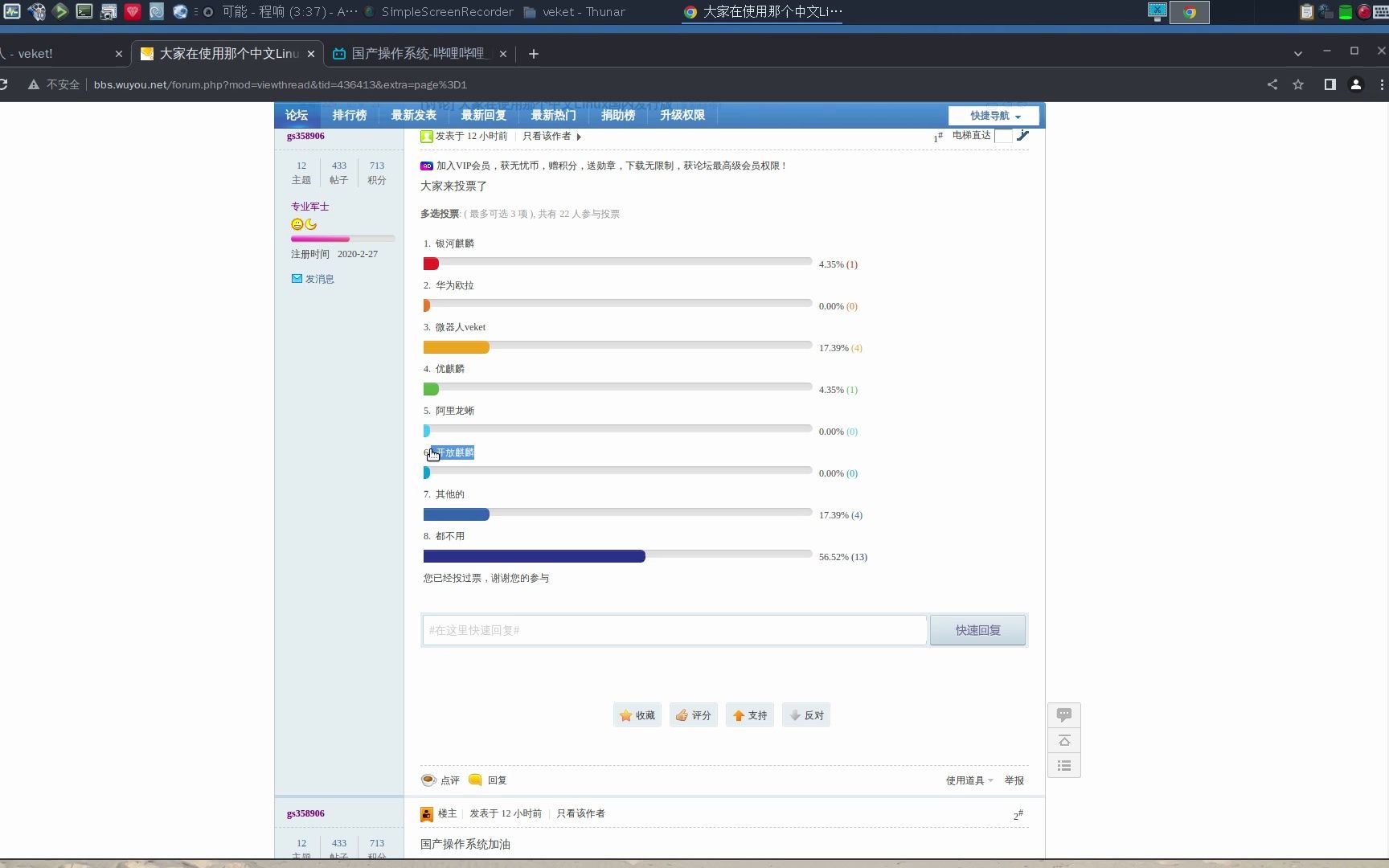Expand the 快捷导航 dropdown
1389x868 pixels.
(x=994, y=116)
